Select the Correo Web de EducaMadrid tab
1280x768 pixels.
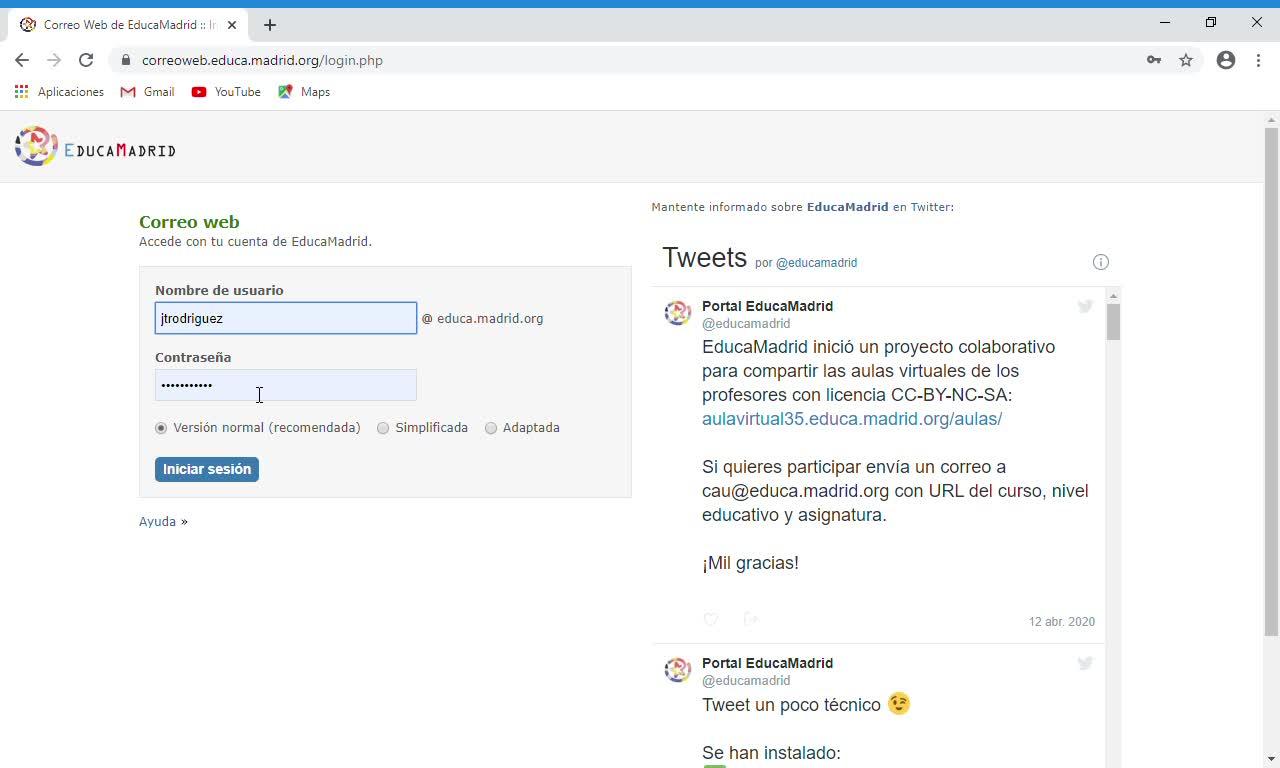point(129,25)
